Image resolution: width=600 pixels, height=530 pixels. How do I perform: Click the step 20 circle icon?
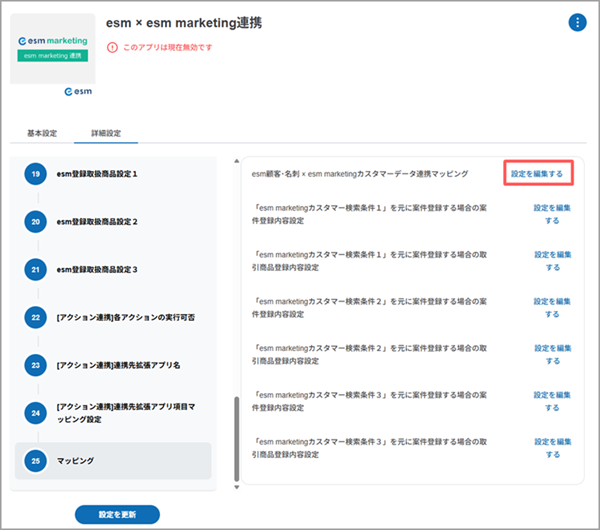[x=34, y=221]
